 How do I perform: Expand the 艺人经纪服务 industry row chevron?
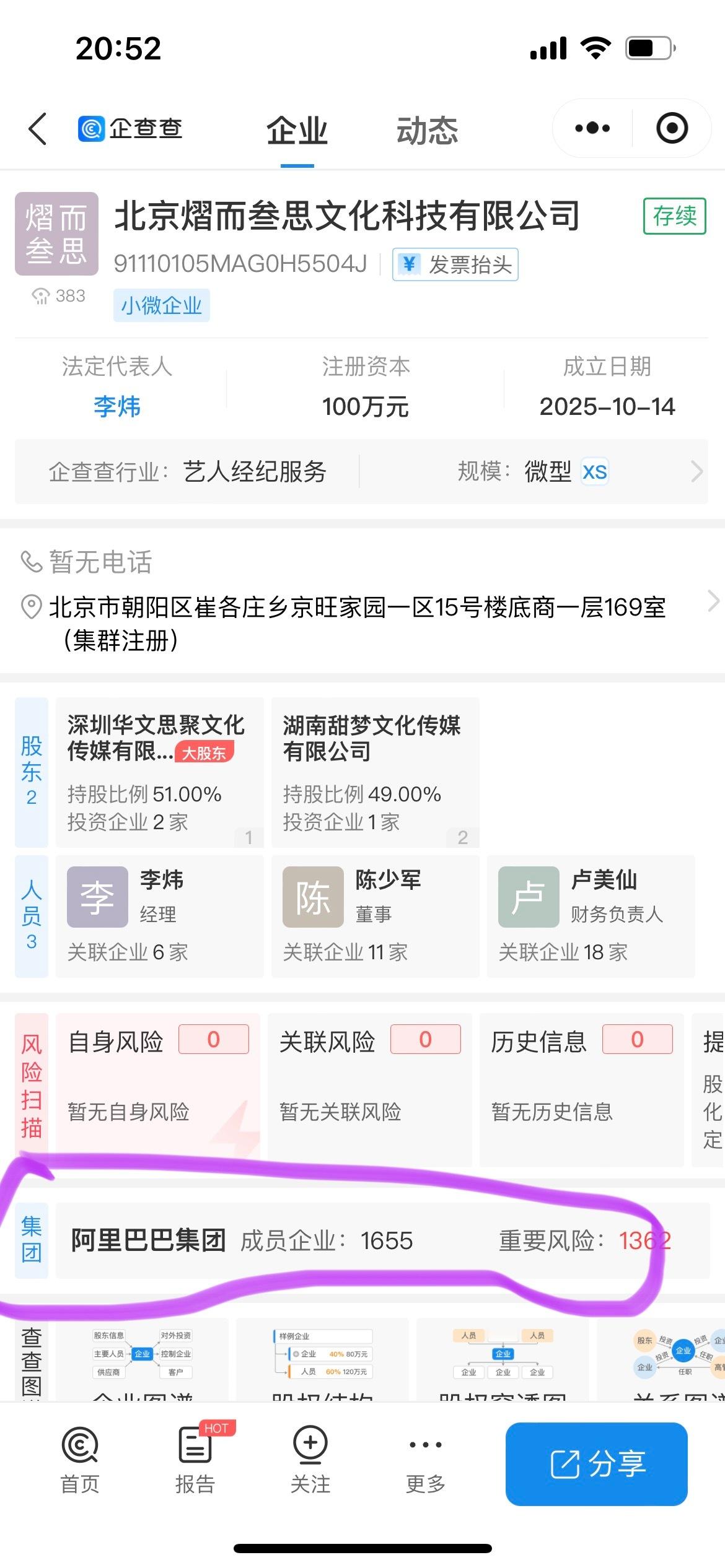click(696, 472)
